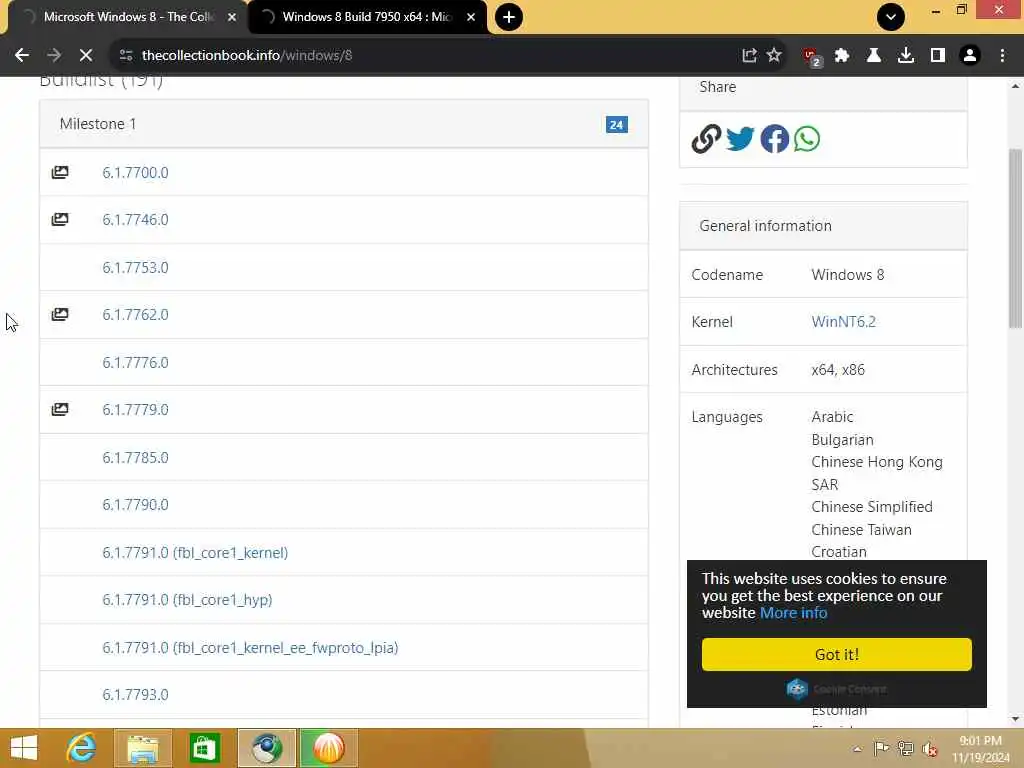Open build 6.1.7746.0 link
This screenshot has width=1024, height=768.
click(135, 219)
